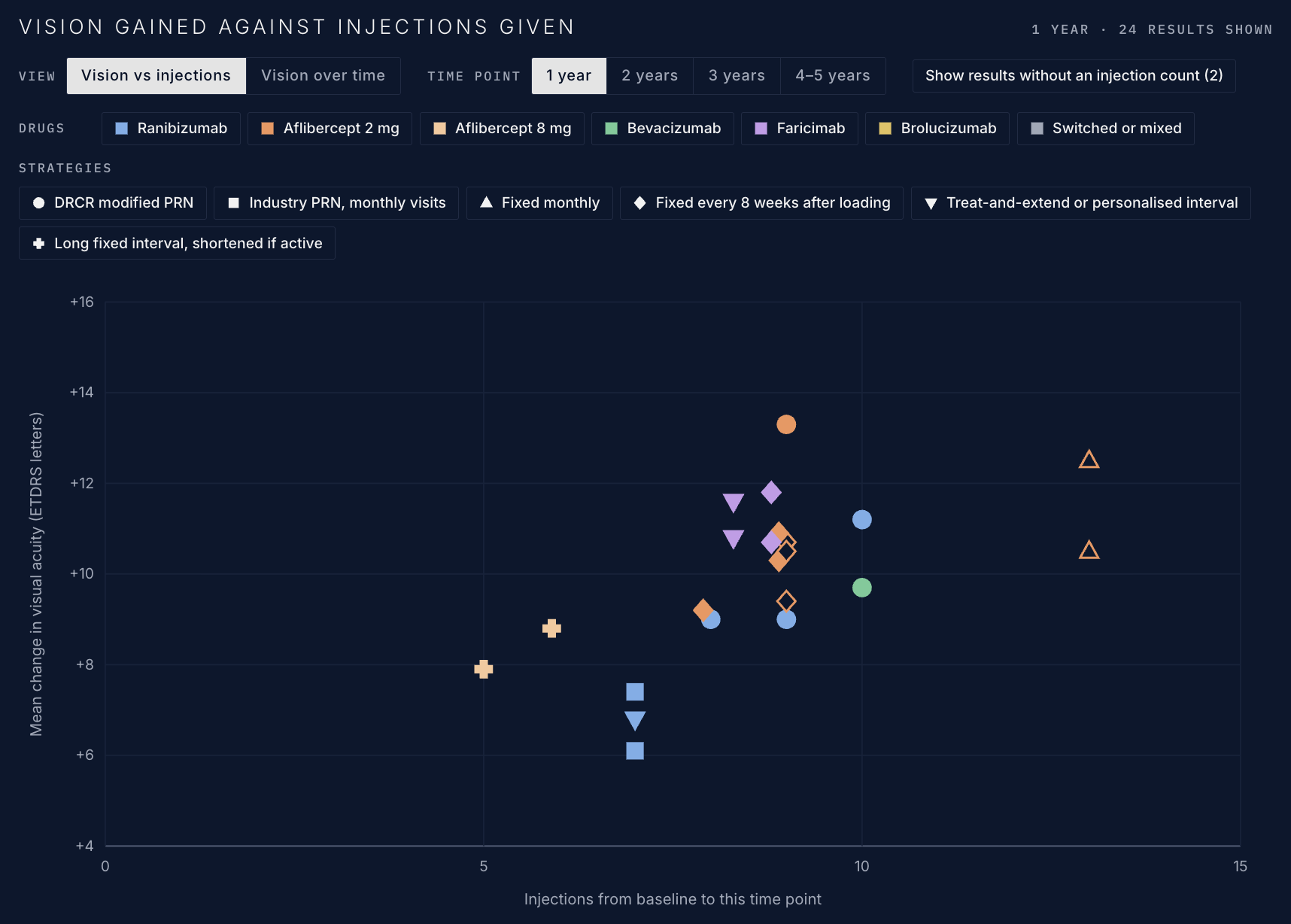Click cream plus marker near 6 injections
Screen dimensions: 1291x924
(551, 628)
